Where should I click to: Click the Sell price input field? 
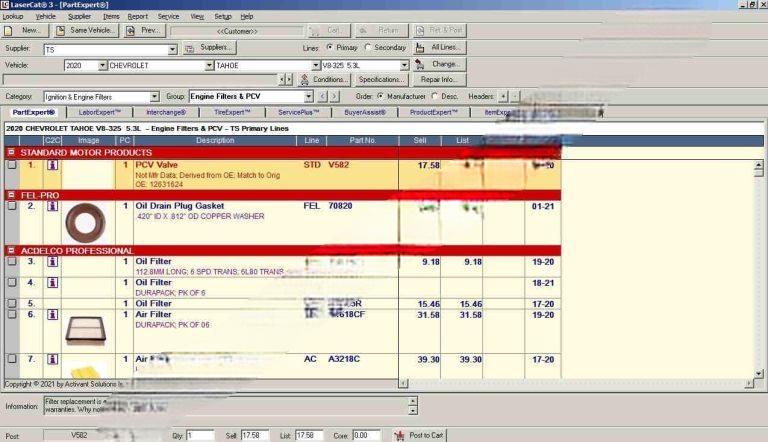[255, 435]
